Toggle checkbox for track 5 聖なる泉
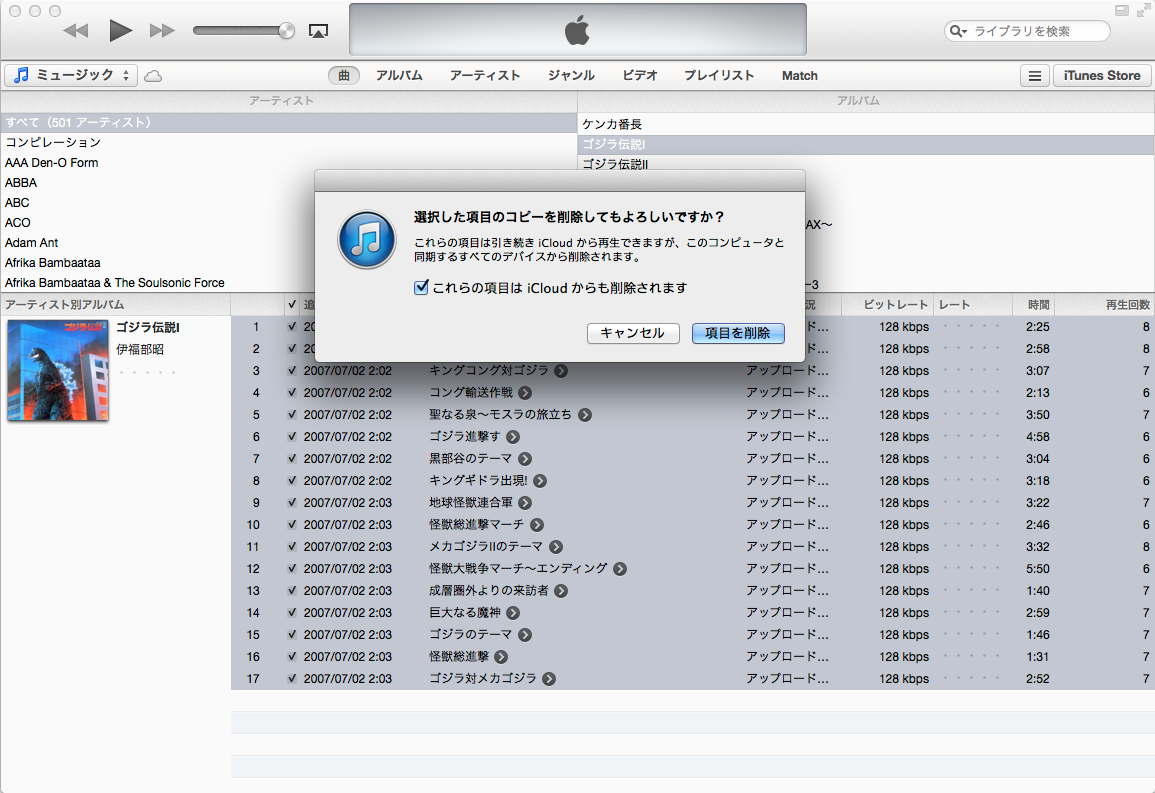The image size is (1155, 793). coord(292,415)
